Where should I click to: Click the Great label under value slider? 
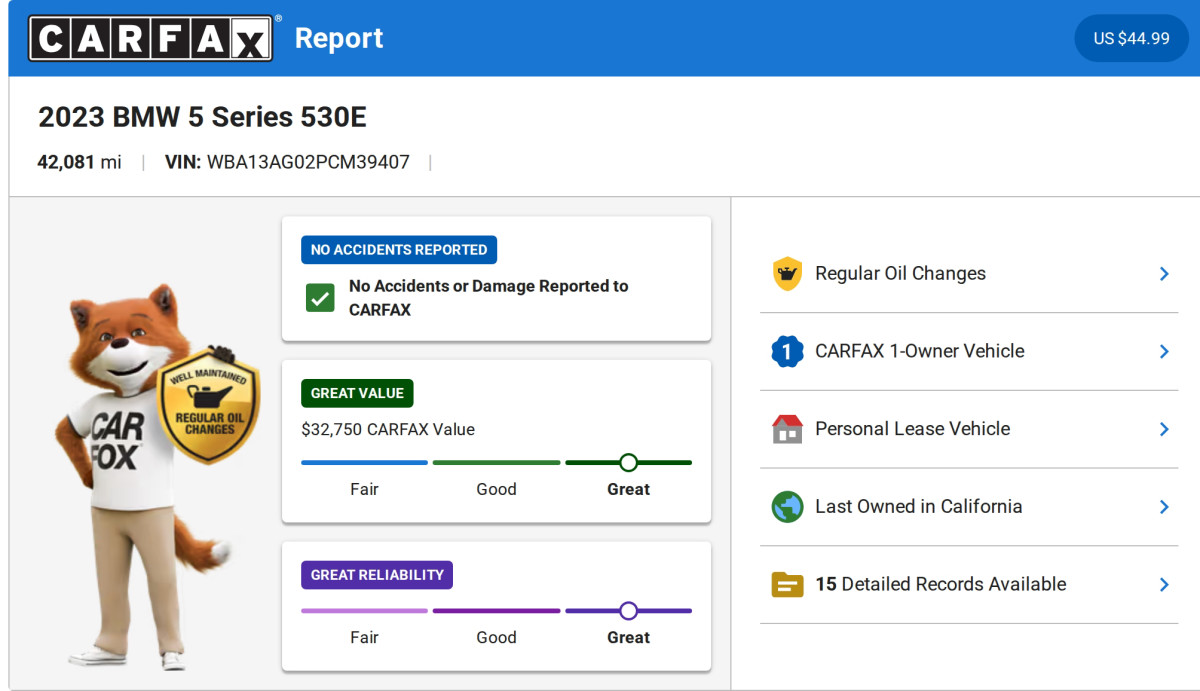[628, 490]
